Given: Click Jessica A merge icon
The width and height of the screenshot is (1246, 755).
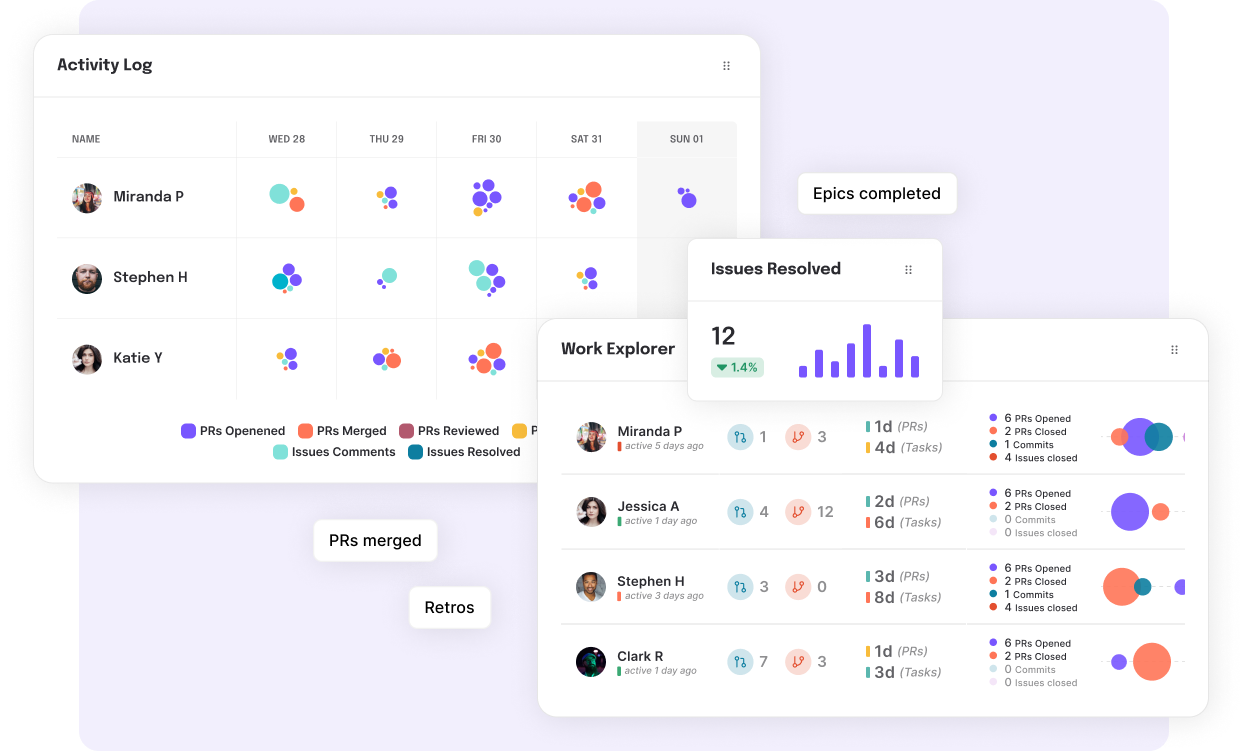Looking at the screenshot, I should tap(798, 512).
